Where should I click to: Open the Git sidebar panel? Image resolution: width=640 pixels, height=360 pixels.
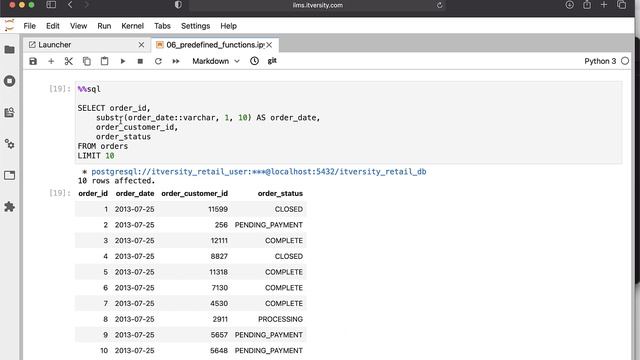(x=9, y=112)
